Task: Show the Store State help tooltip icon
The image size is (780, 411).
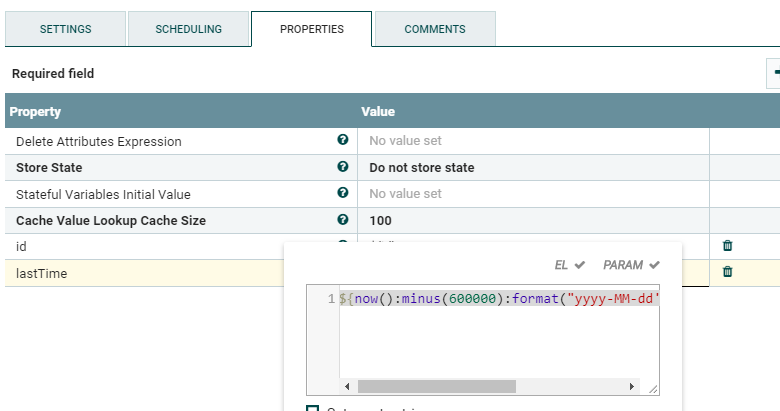Action: pos(342,167)
